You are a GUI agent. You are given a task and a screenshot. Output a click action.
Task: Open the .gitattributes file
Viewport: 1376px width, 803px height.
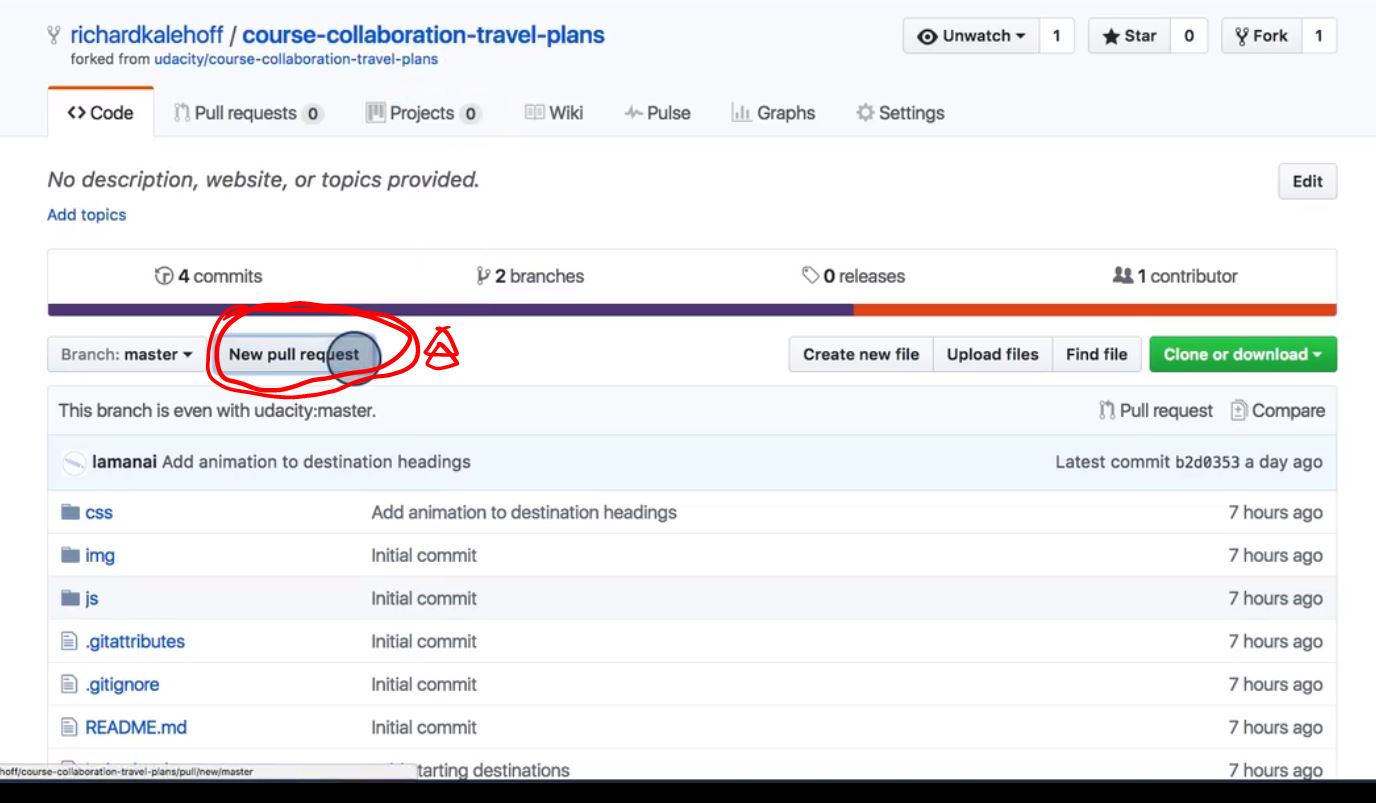pyautogui.click(x=135, y=642)
